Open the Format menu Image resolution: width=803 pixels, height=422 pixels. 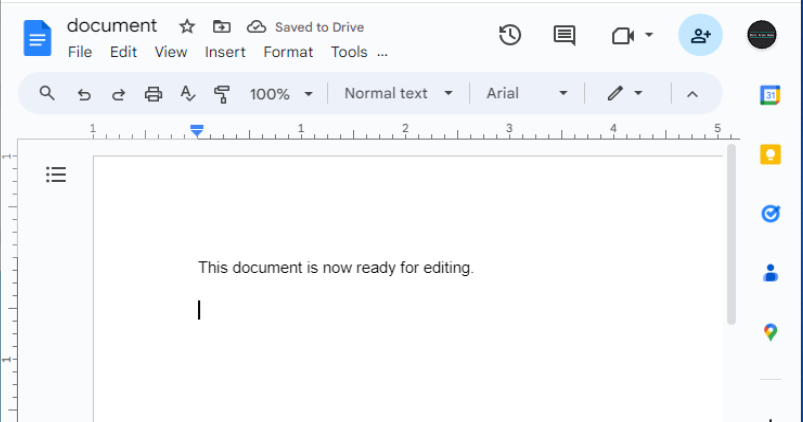pos(288,52)
